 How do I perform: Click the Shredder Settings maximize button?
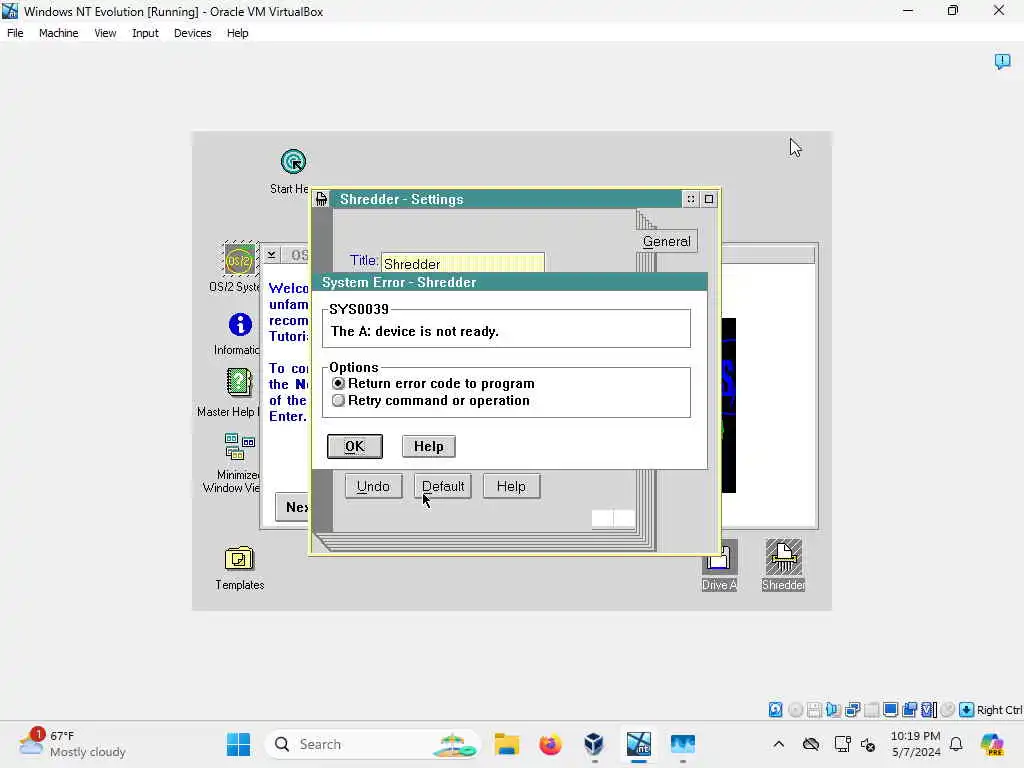pyautogui.click(x=709, y=199)
